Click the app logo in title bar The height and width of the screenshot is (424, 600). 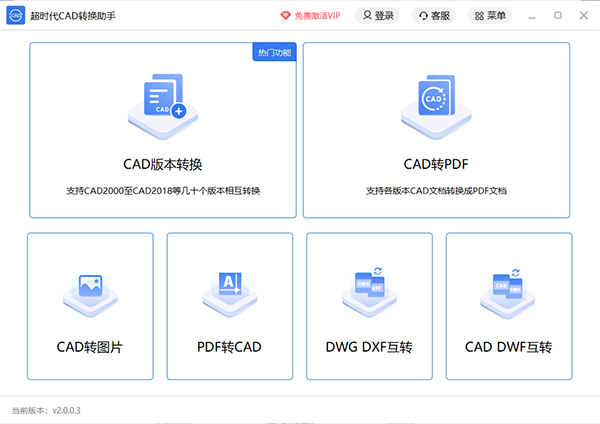(17, 16)
